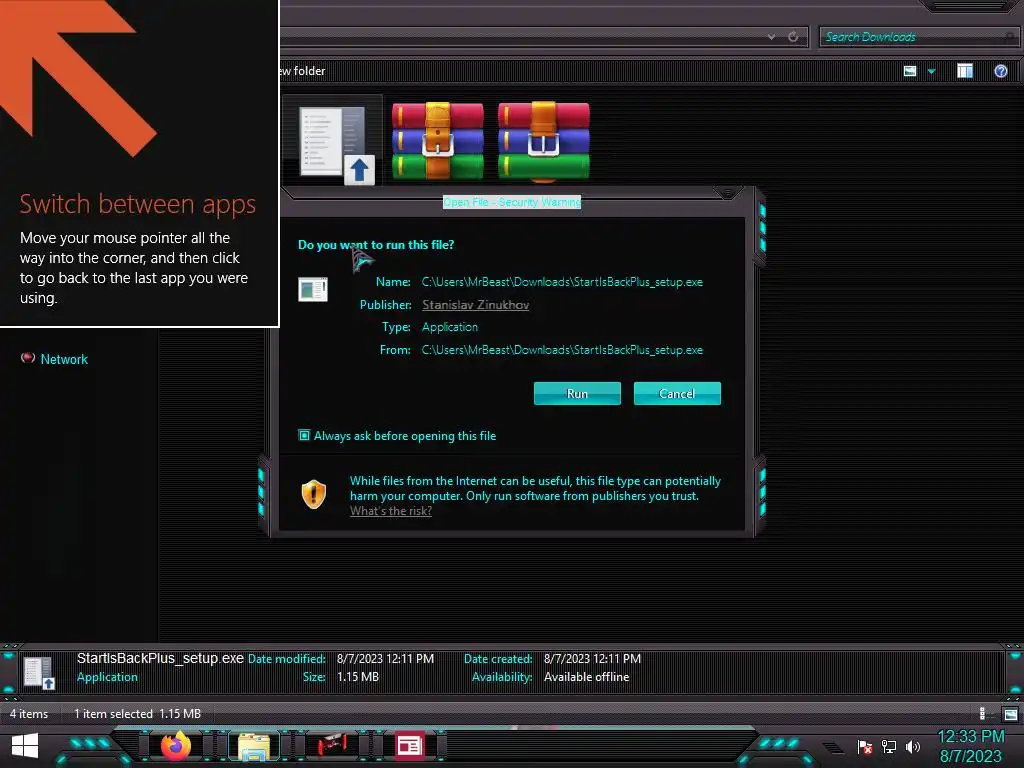Image resolution: width=1024 pixels, height=768 pixels.
Task: Cancel the Open File security warning
Action: (677, 394)
